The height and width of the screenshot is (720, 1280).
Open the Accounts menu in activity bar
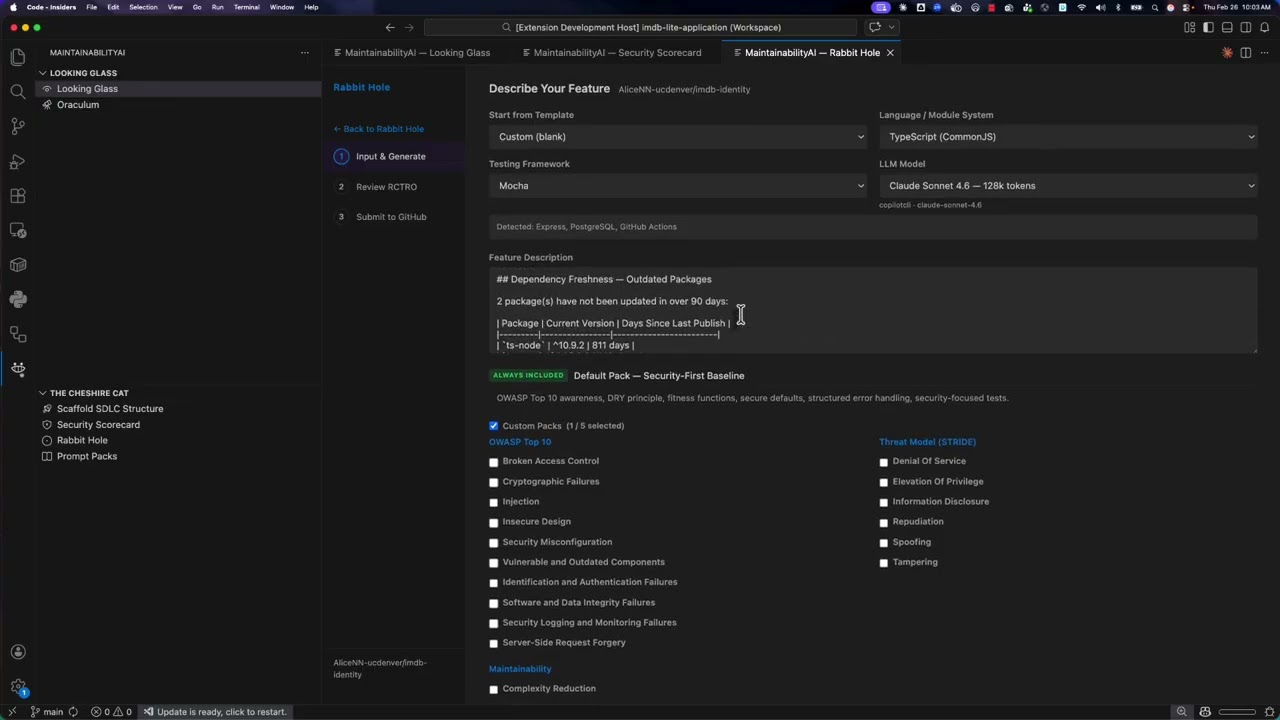tap(18, 652)
